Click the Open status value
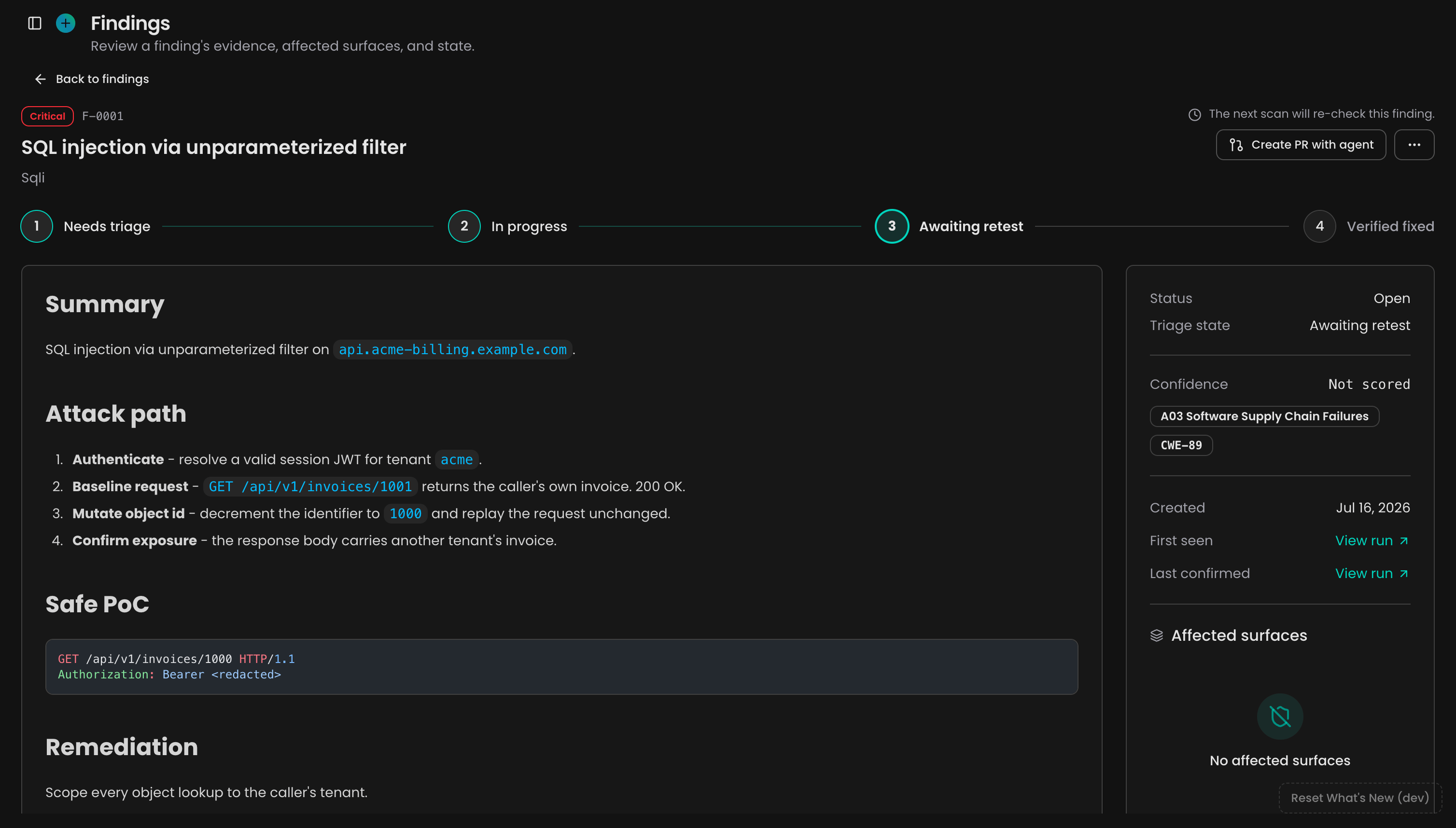Viewport: 1456px width, 828px height. [1392, 299]
